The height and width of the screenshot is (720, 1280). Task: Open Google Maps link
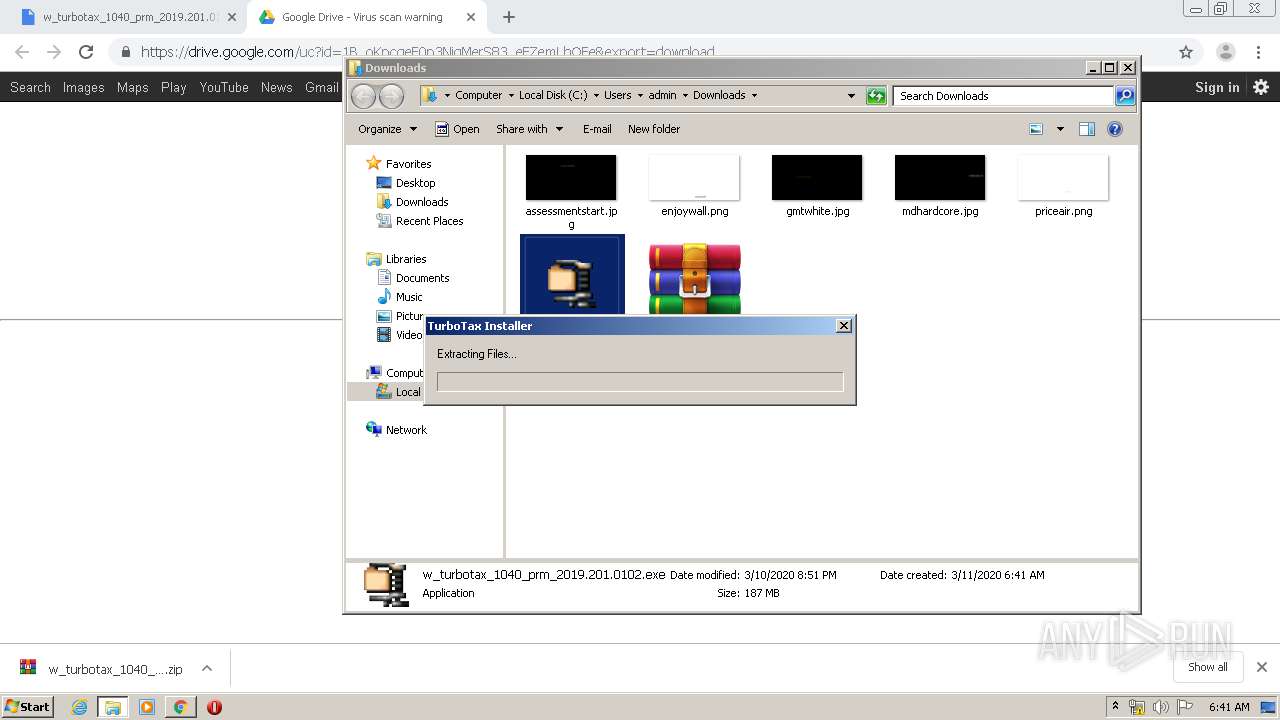132,87
